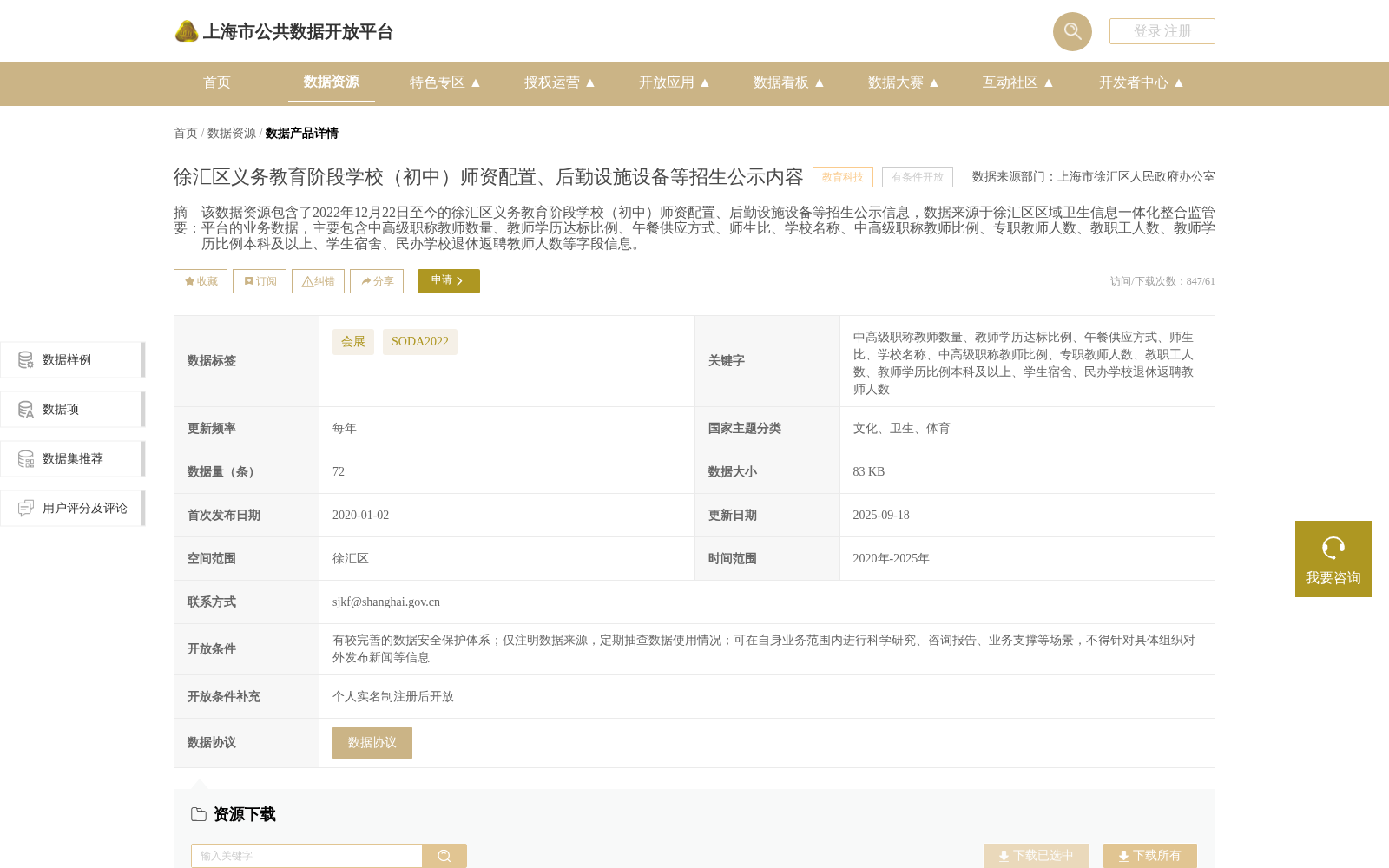Click the SODA2022 data tag
1389x868 pixels.
[x=420, y=342]
